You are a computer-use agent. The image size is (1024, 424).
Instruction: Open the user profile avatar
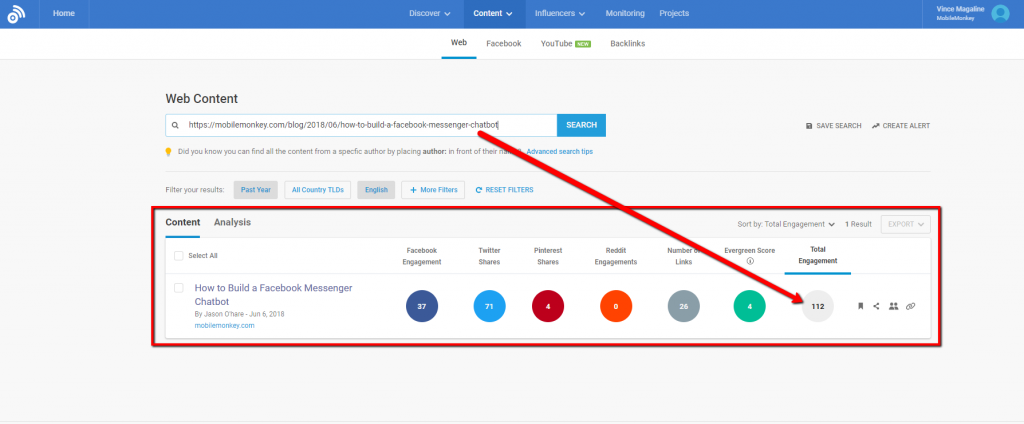pos(1000,14)
